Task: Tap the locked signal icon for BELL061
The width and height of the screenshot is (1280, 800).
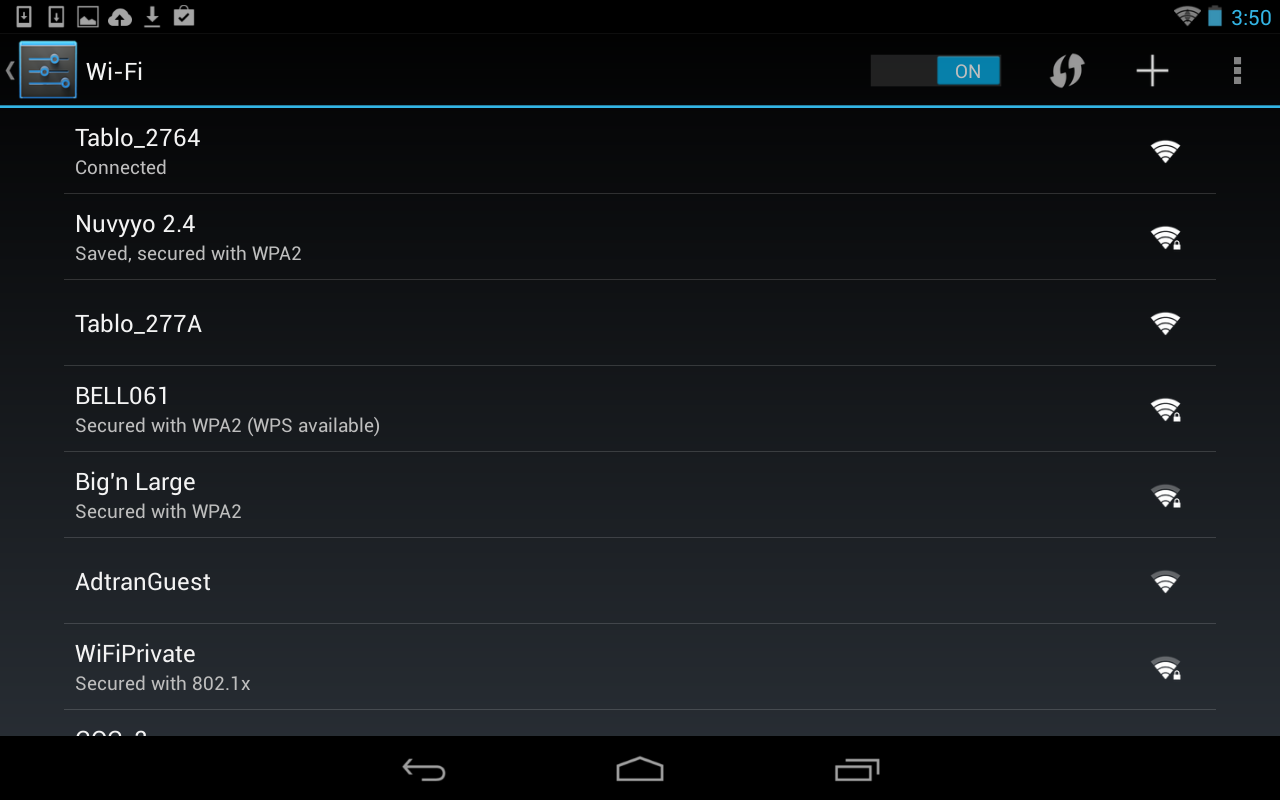Action: click(x=1165, y=409)
